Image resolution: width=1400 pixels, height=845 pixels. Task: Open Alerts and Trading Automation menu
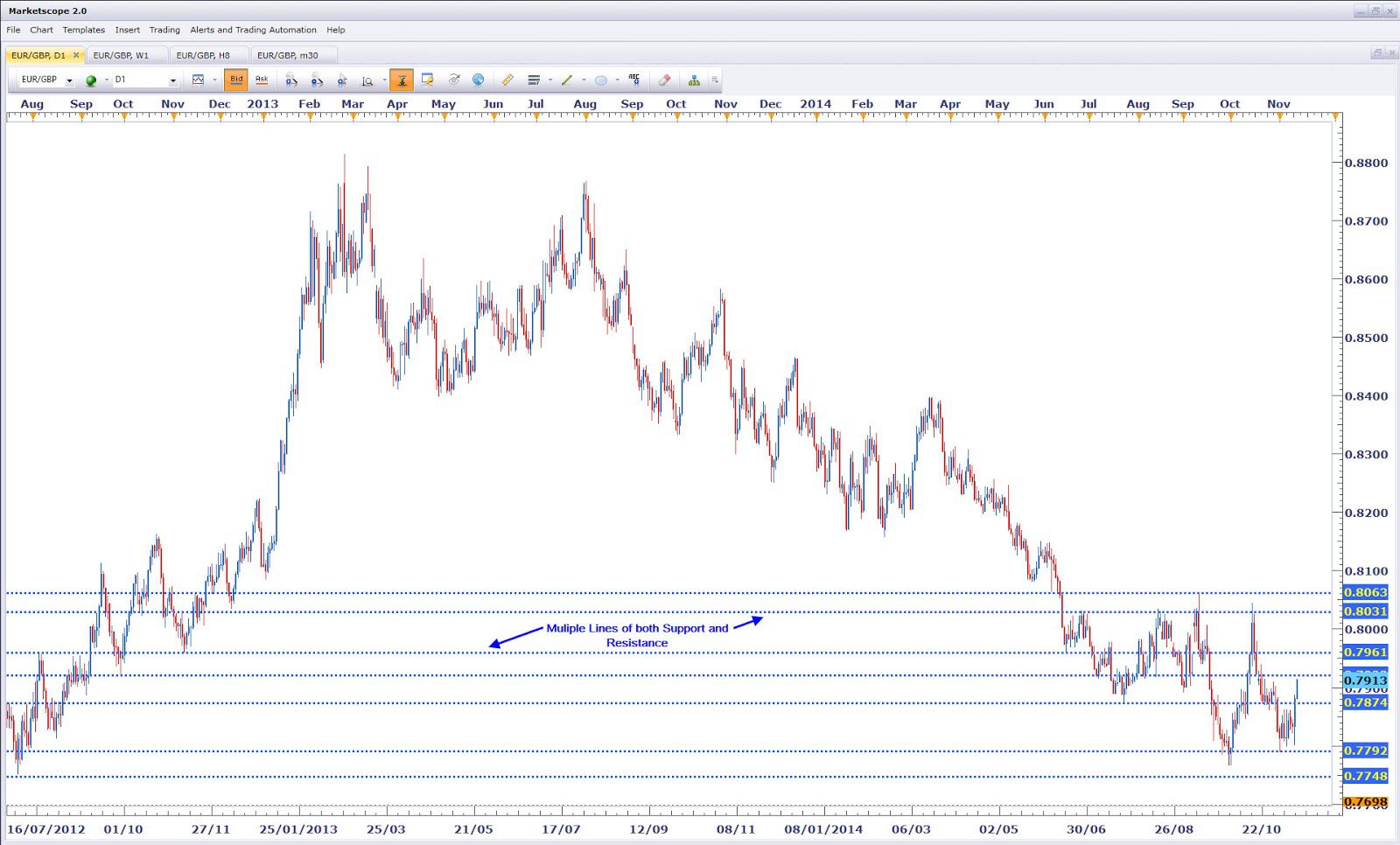[253, 30]
